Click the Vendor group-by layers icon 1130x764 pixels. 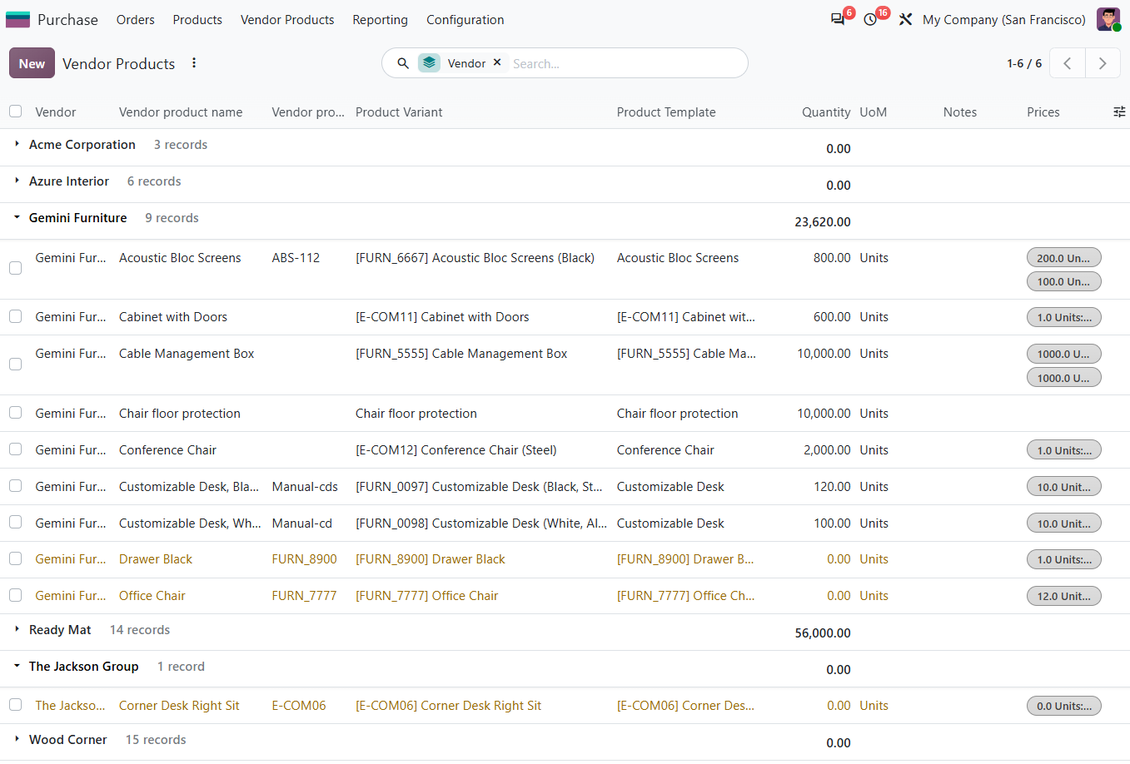(430, 63)
